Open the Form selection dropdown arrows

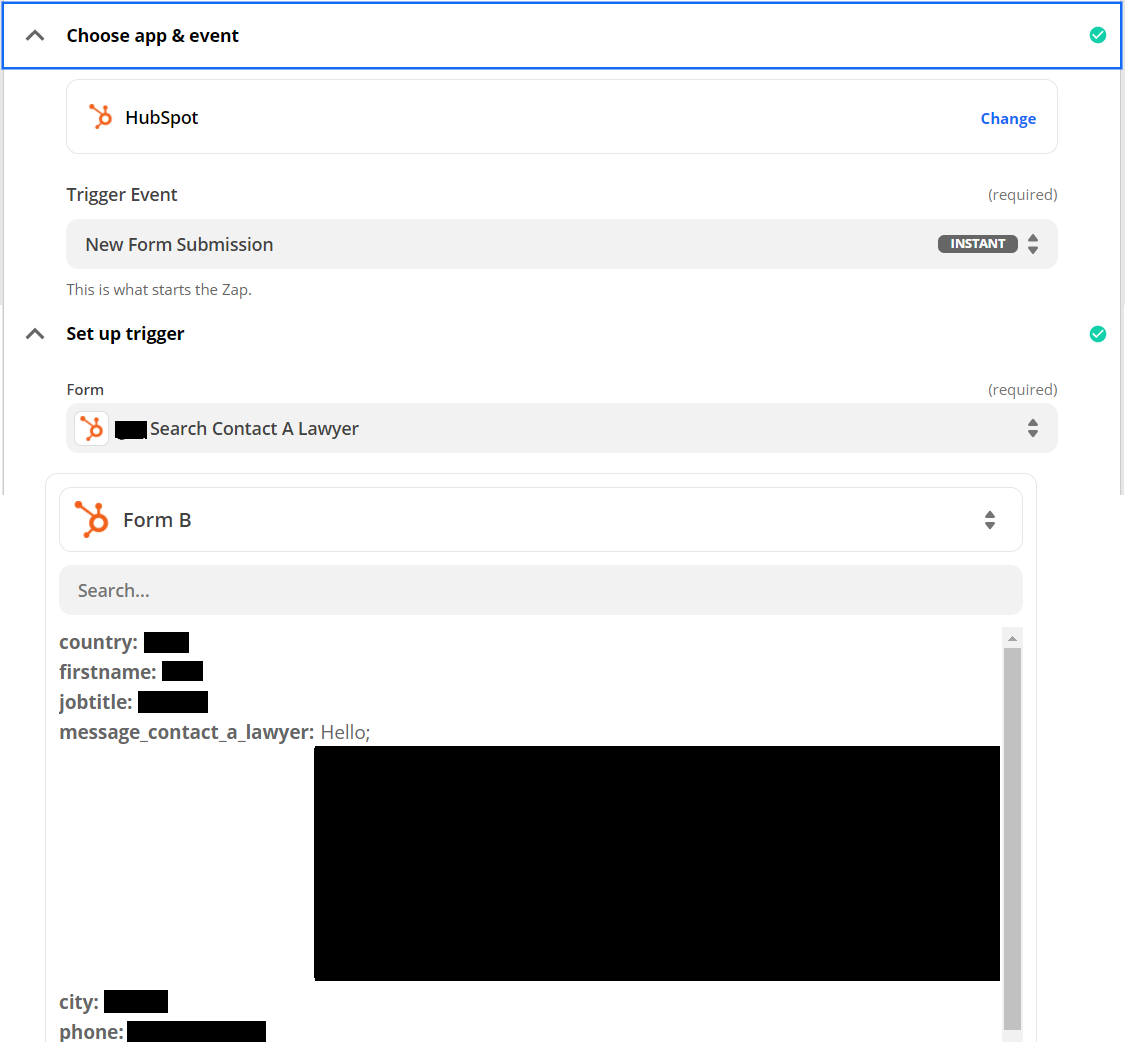coord(1033,429)
